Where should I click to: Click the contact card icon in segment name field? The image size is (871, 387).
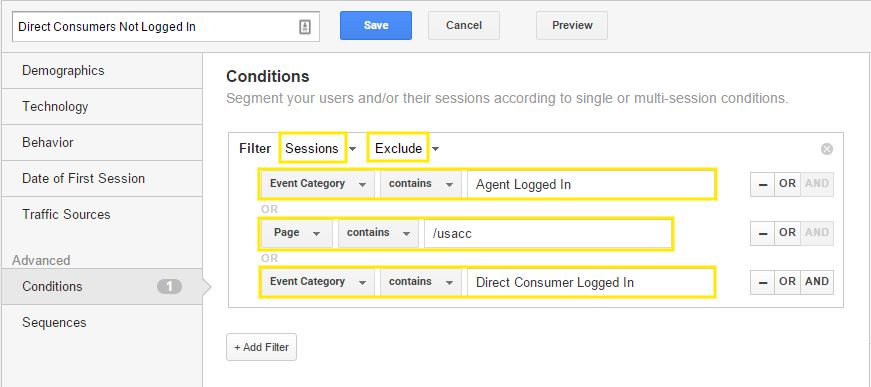click(x=304, y=27)
